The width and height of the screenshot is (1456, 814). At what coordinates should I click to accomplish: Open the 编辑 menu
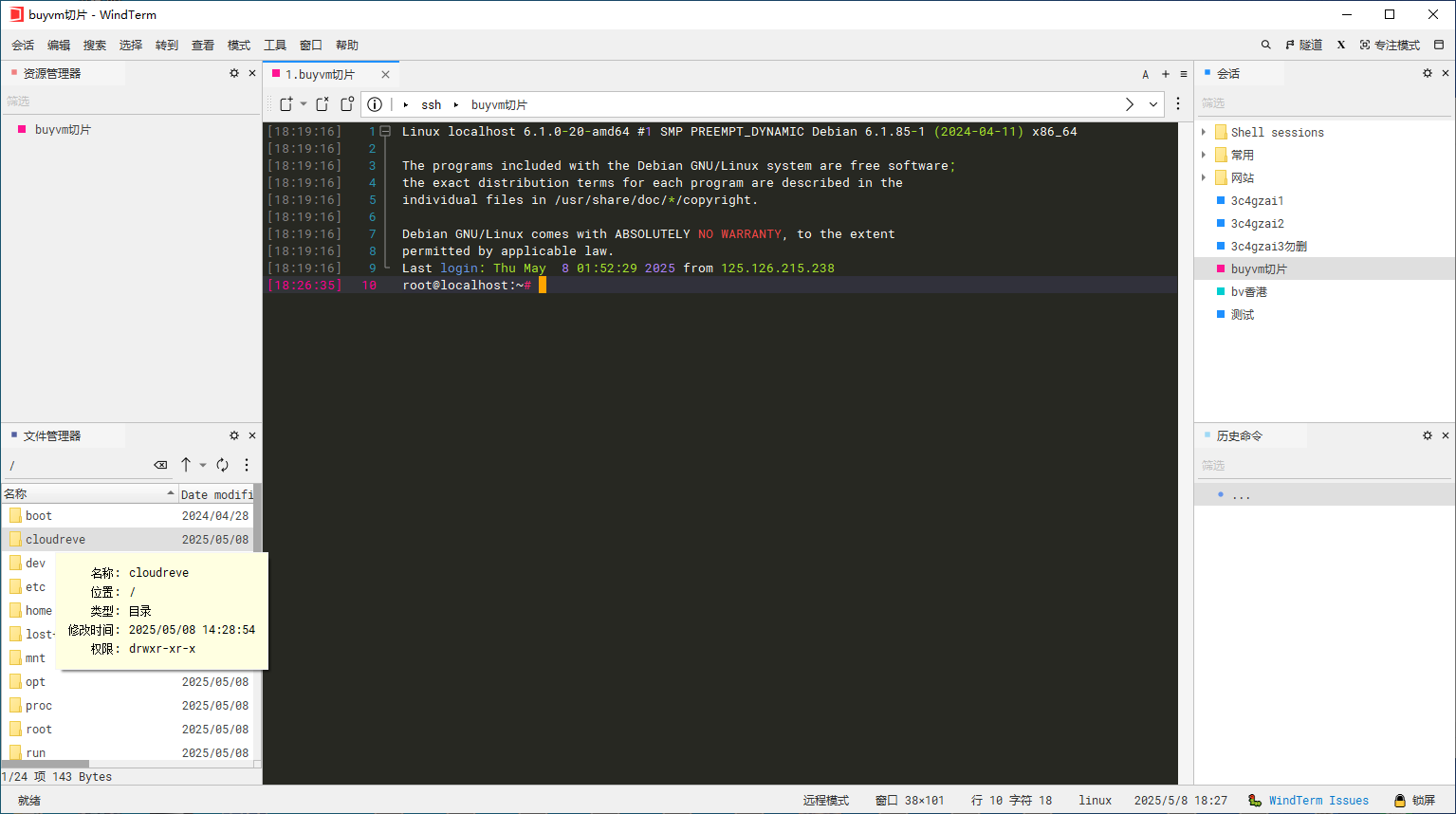point(59,45)
